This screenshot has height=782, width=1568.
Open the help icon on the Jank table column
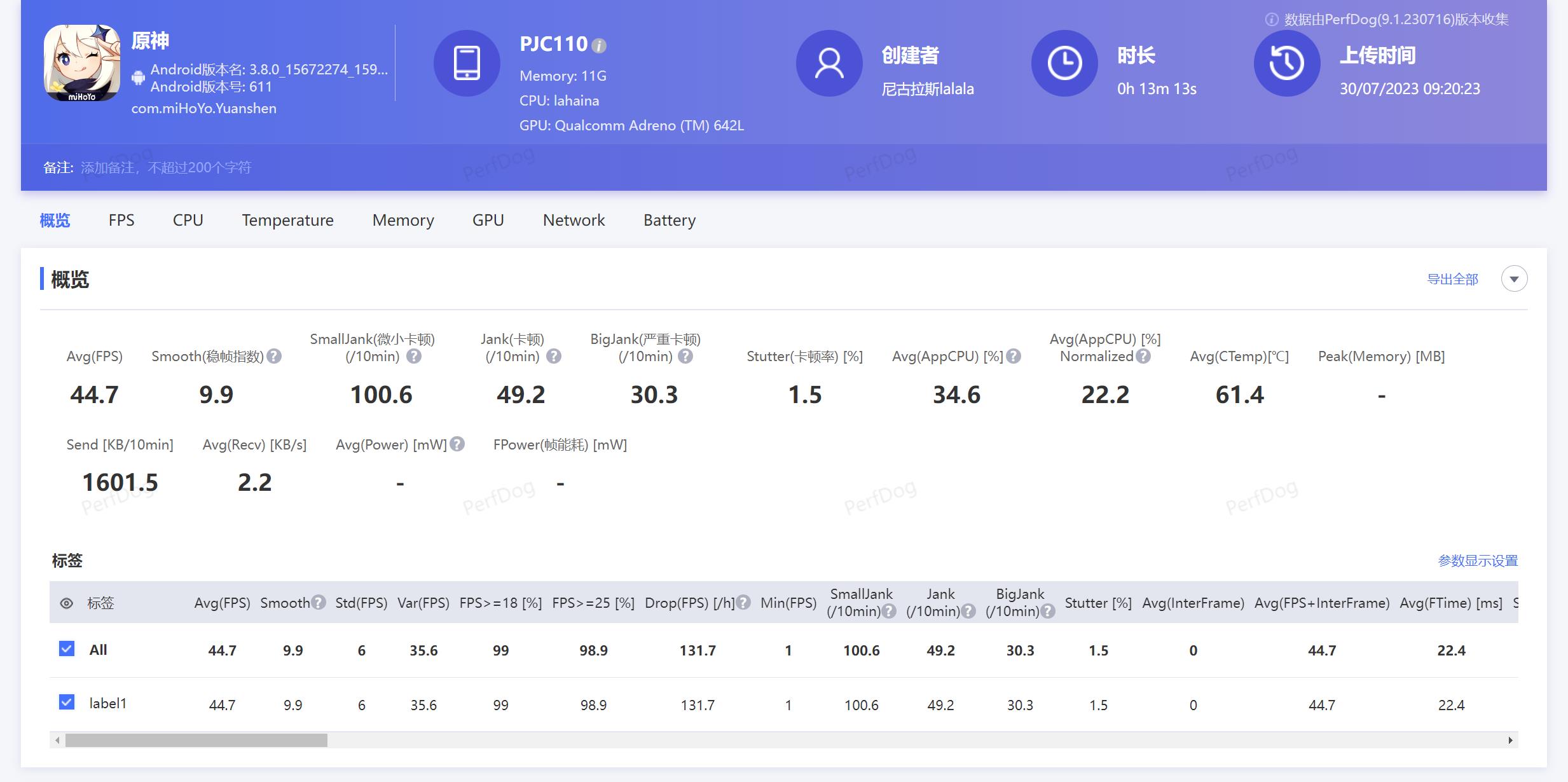pyautogui.click(x=968, y=611)
